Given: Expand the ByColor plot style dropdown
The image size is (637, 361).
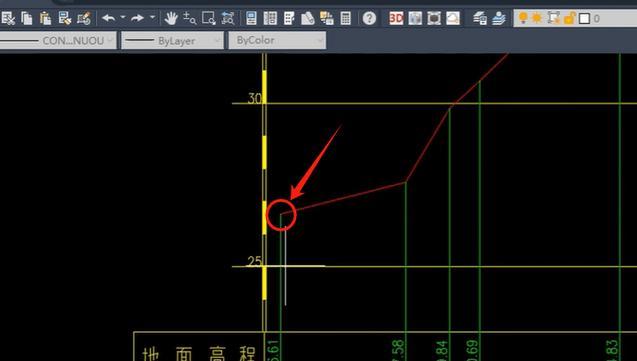Looking at the screenshot, I should [x=277, y=41].
